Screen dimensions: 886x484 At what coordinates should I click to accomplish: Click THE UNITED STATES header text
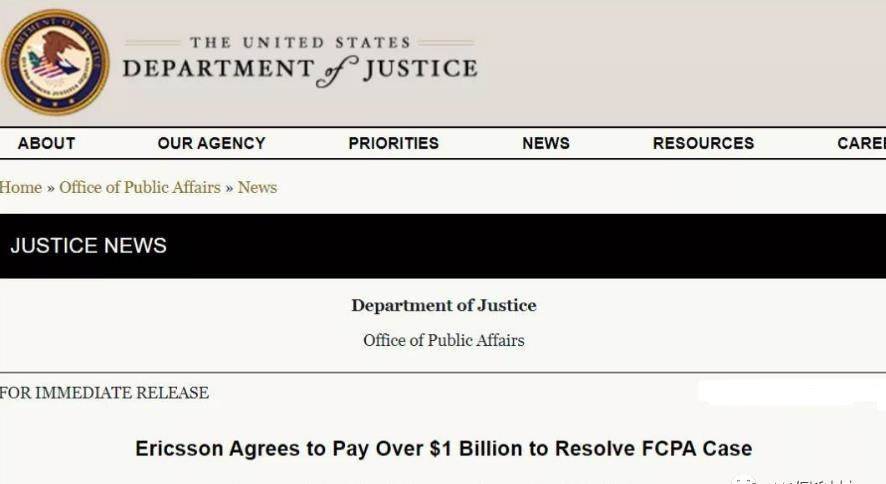pyautogui.click(x=300, y=42)
